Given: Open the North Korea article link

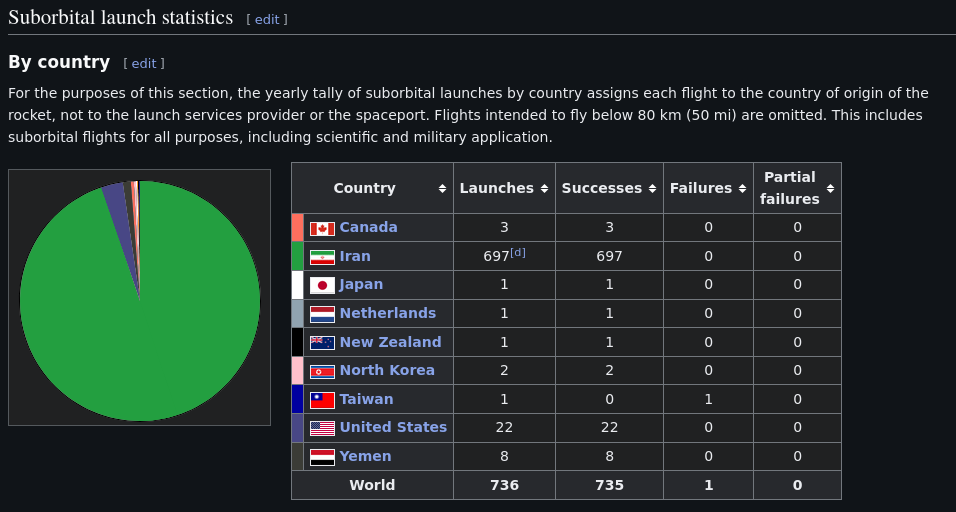Looking at the screenshot, I should (x=387, y=370).
